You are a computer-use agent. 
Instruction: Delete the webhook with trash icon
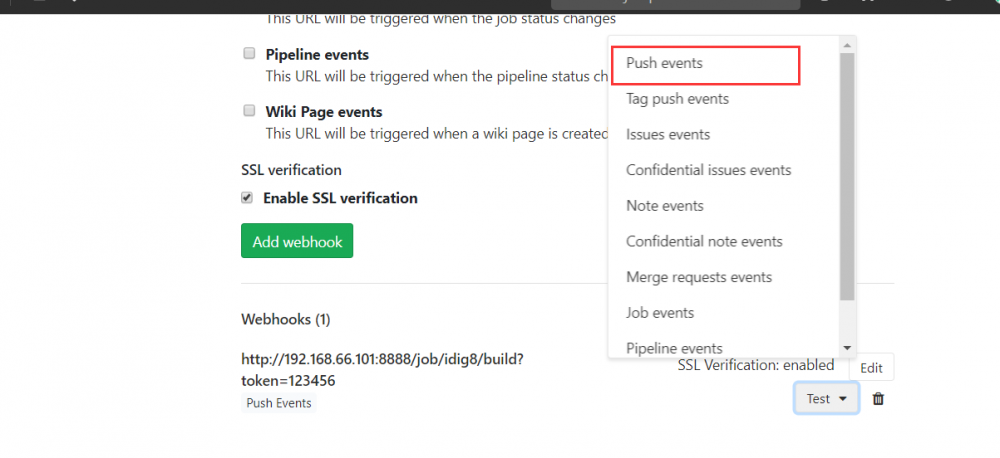pyautogui.click(x=878, y=399)
